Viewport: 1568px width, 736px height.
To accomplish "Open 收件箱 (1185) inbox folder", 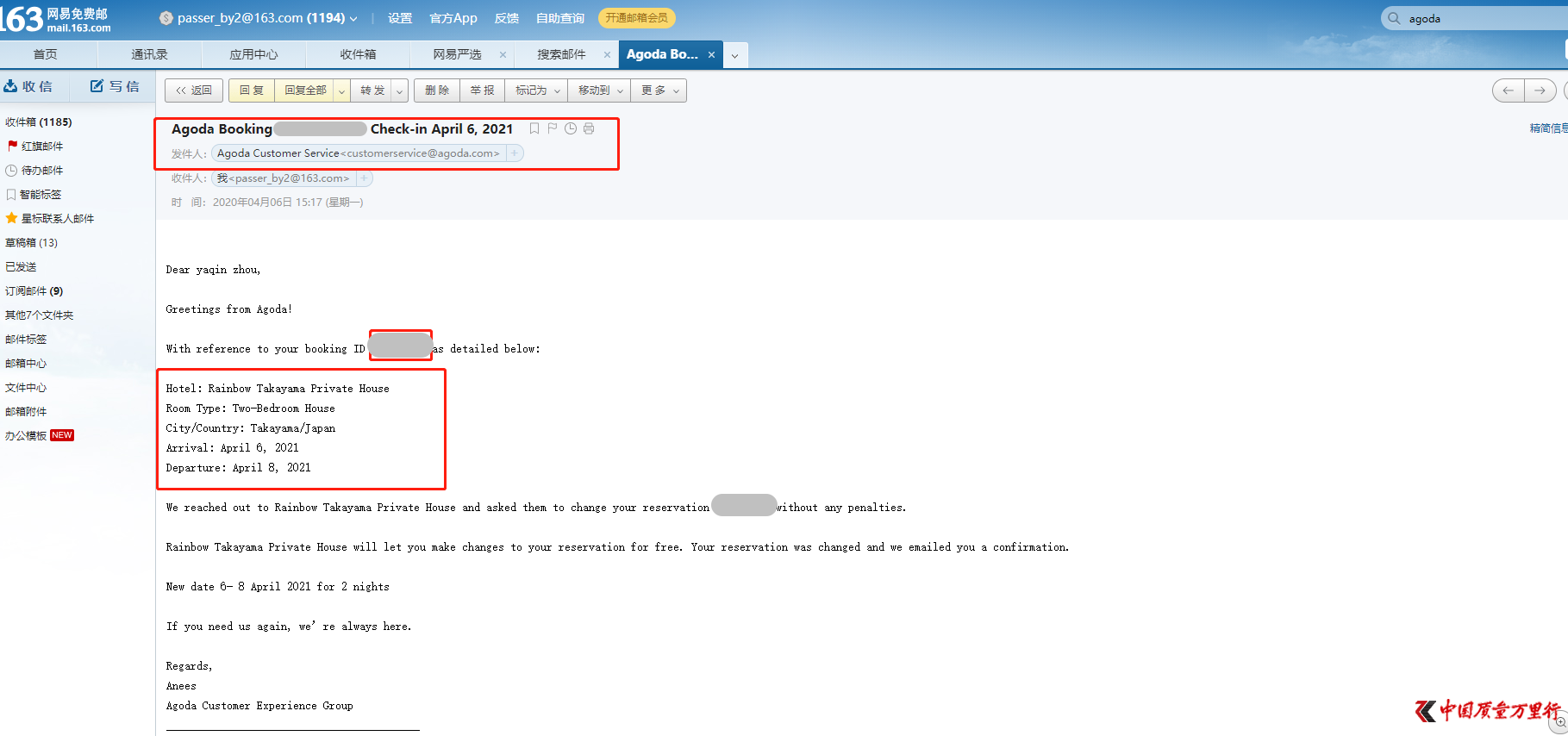I will 39,122.
